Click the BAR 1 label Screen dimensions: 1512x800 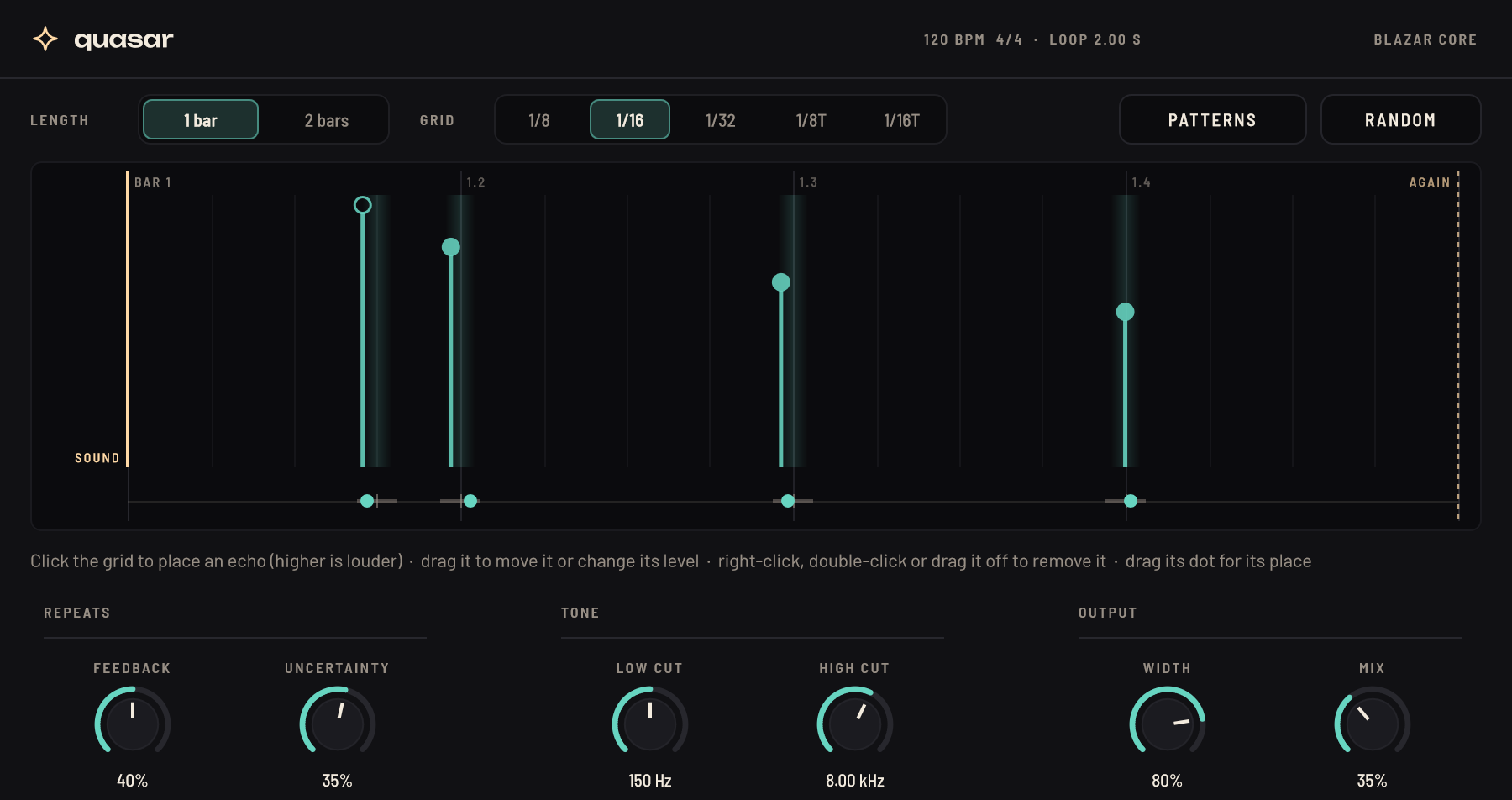pos(153,182)
